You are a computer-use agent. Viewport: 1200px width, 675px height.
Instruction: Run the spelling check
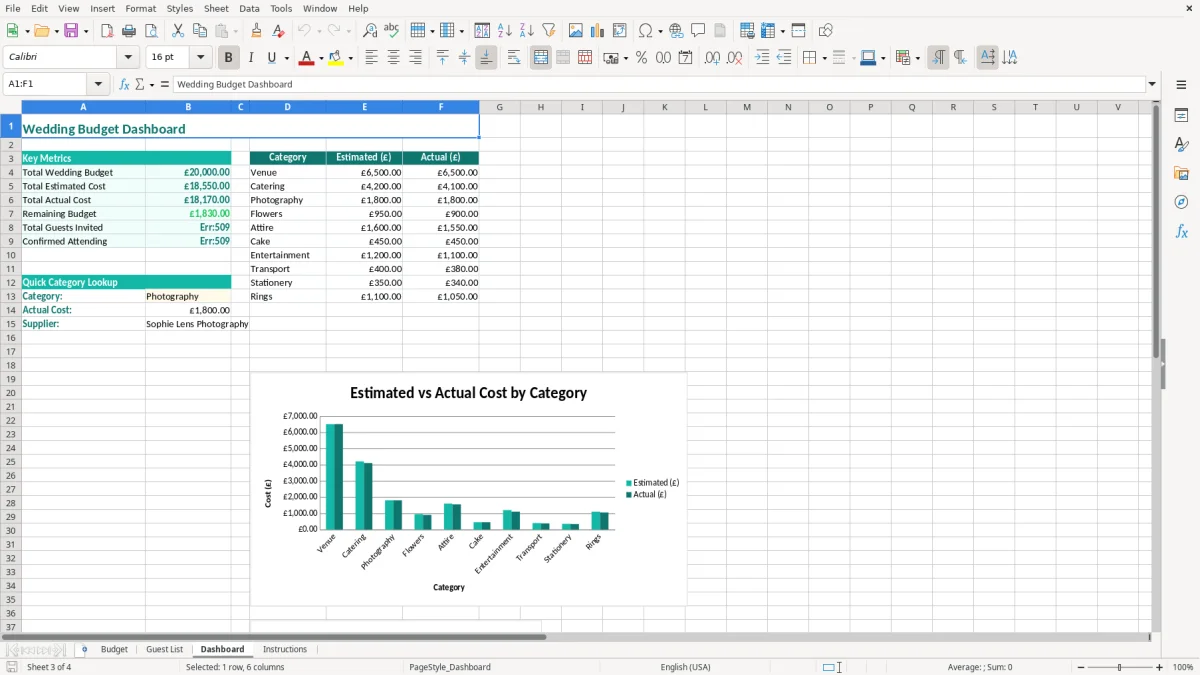392,30
